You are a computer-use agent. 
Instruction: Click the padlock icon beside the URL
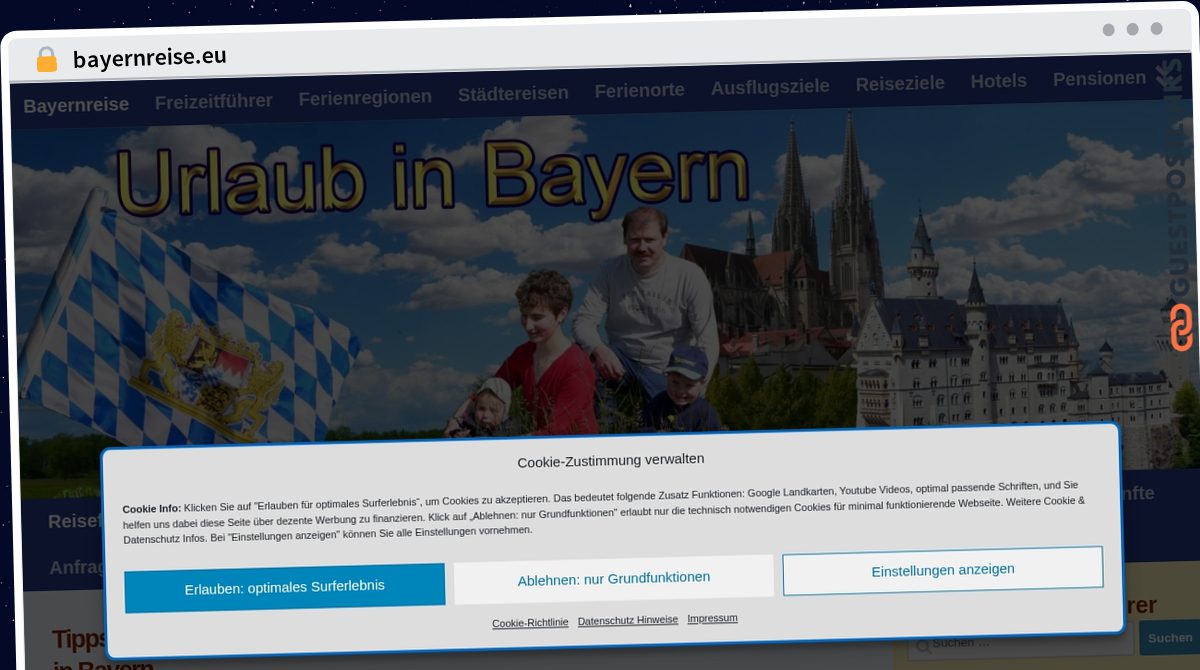[x=46, y=59]
